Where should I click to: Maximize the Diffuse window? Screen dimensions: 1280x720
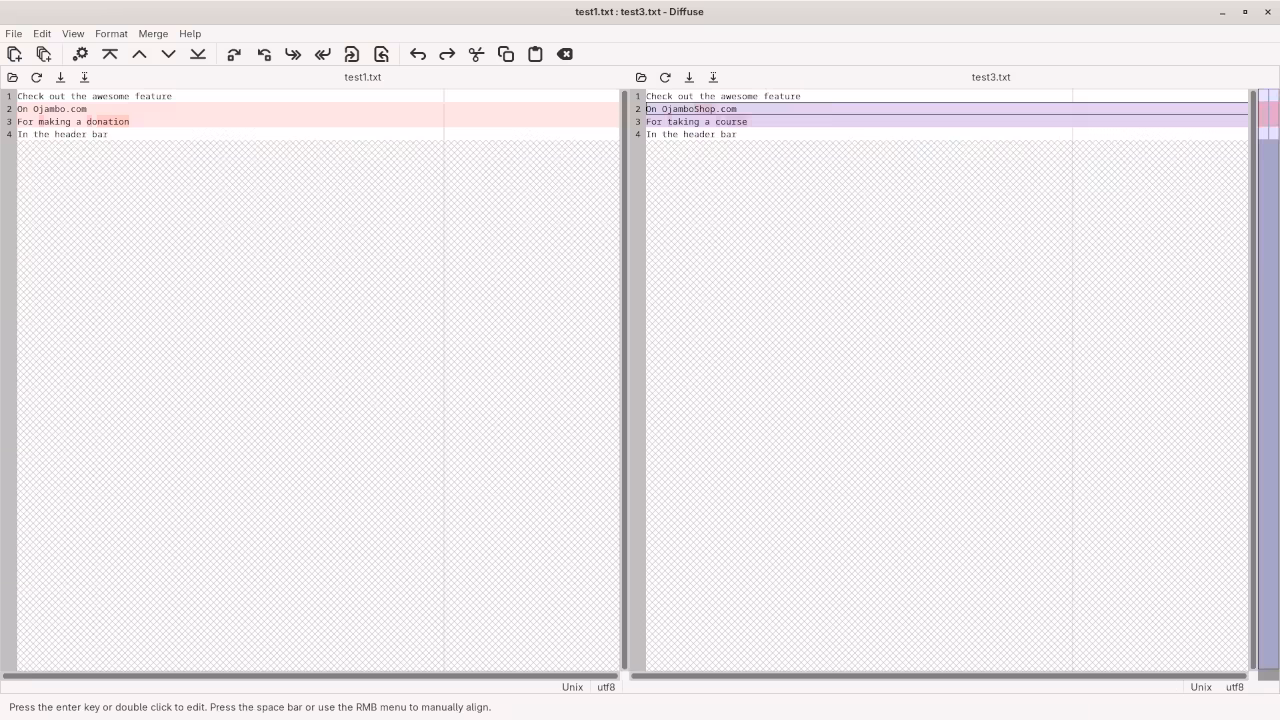click(1245, 12)
